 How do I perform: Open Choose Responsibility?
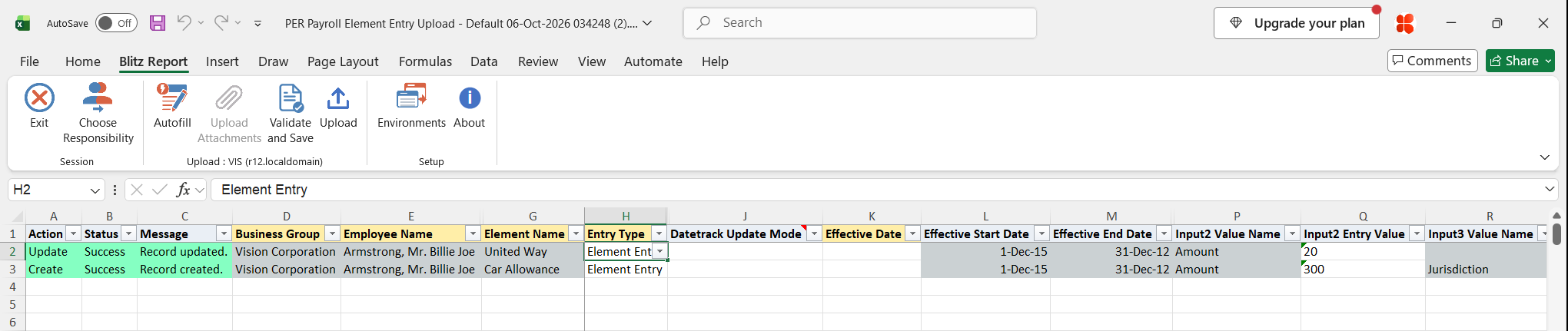(98, 113)
